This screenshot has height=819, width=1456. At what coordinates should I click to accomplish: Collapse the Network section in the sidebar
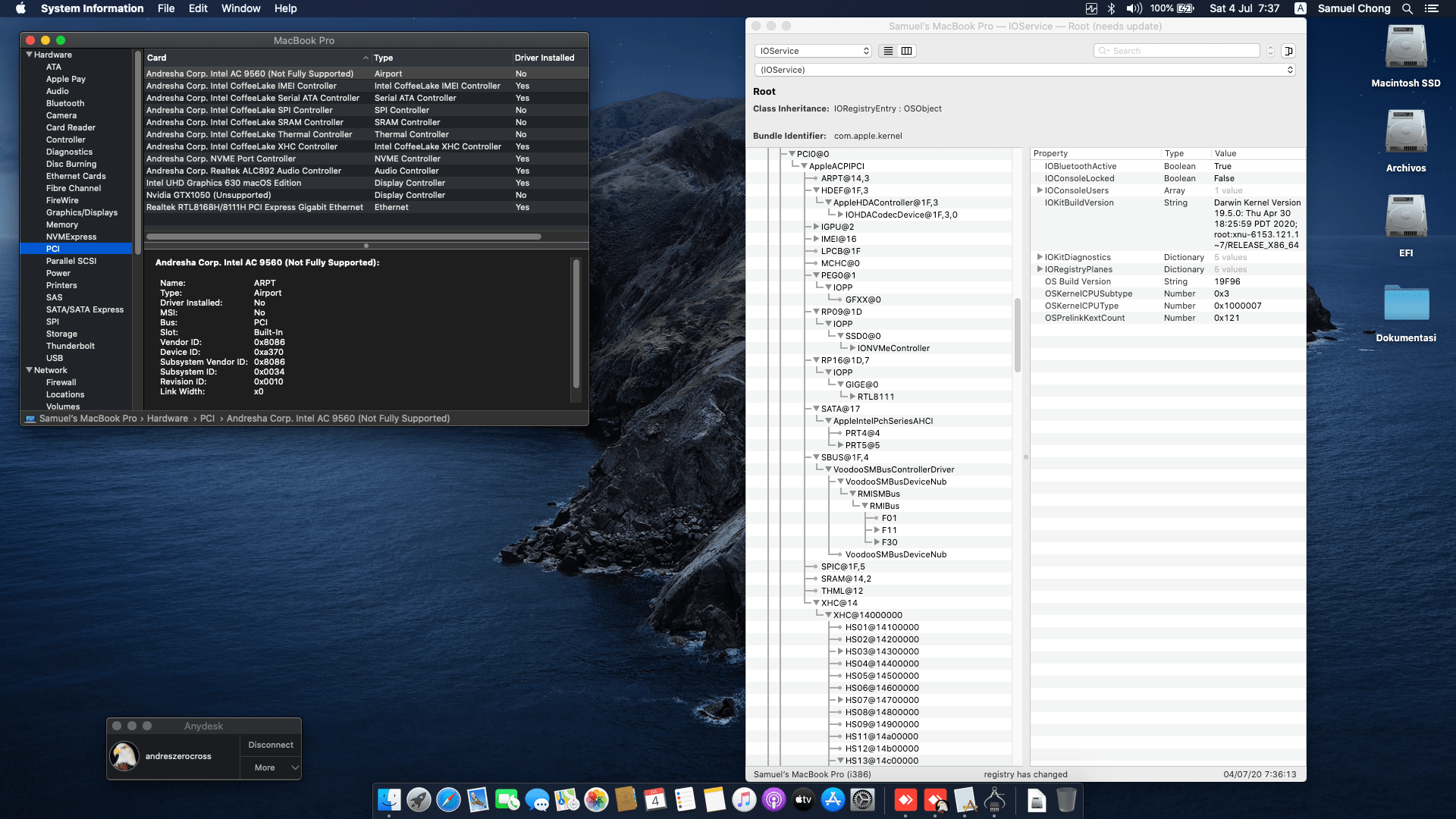(x=30, y=370)
